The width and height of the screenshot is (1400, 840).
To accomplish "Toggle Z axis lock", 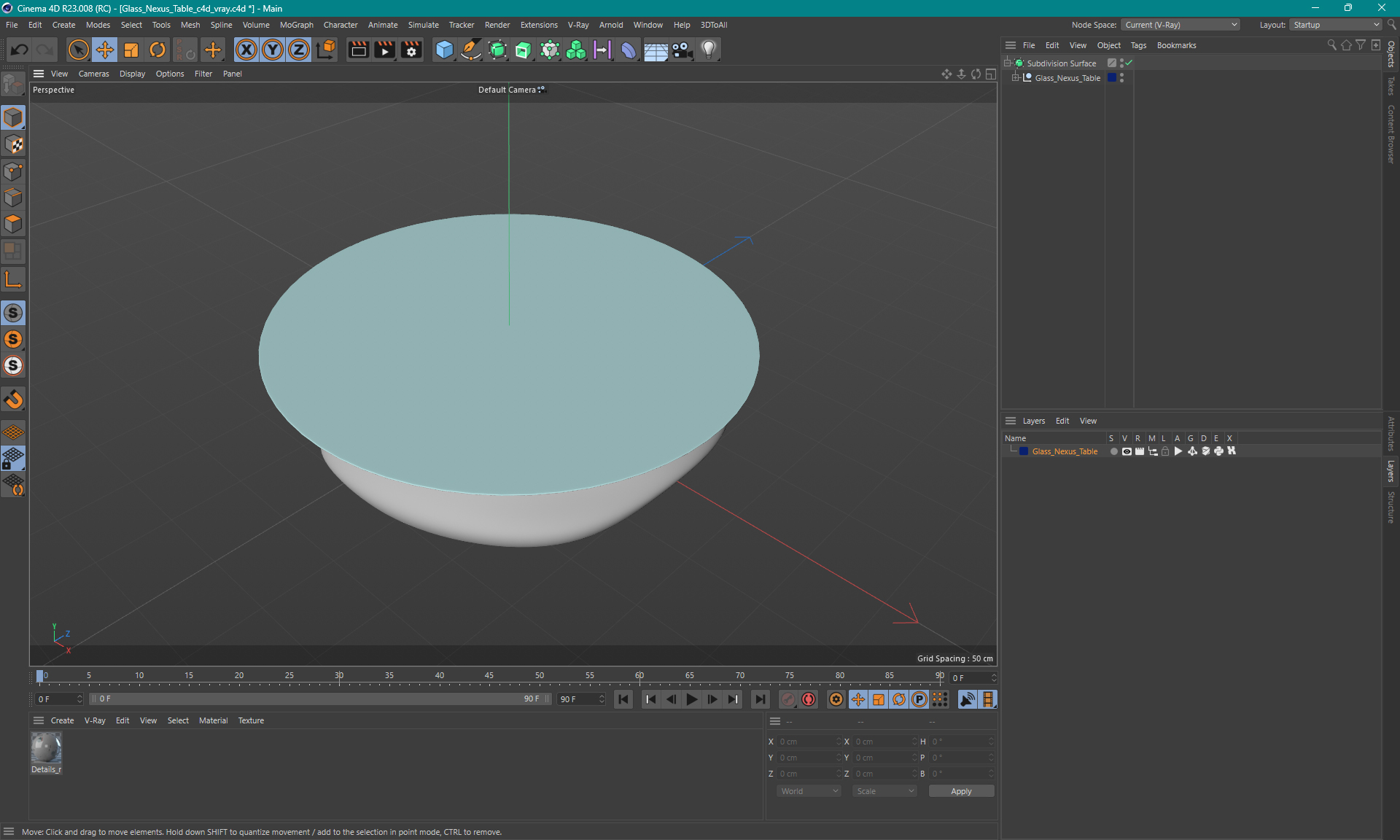I will 299,50.
